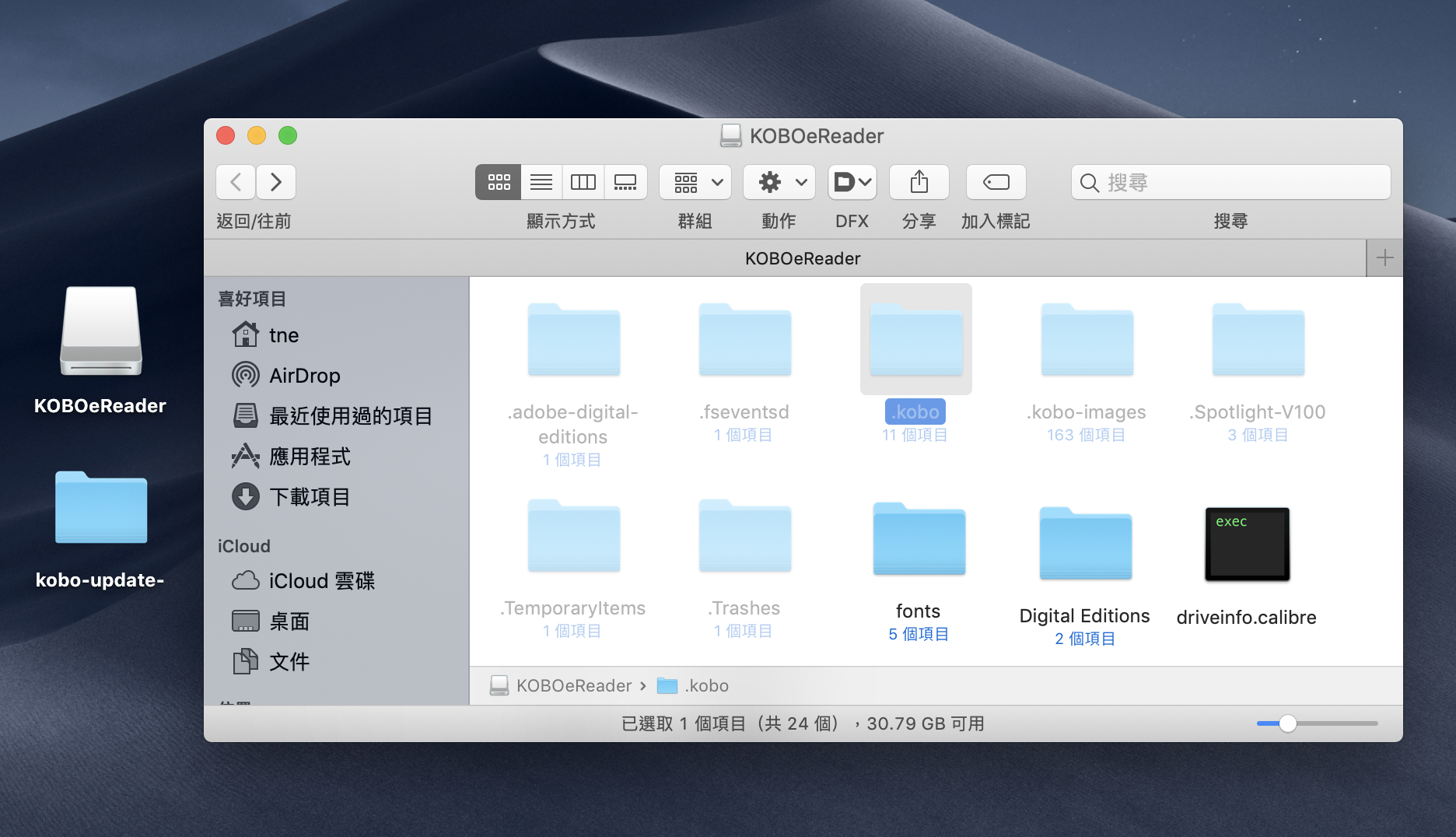Switch to gallery view mode
Viewport: 1456px width, 837px height.
[x=625, y=182]
